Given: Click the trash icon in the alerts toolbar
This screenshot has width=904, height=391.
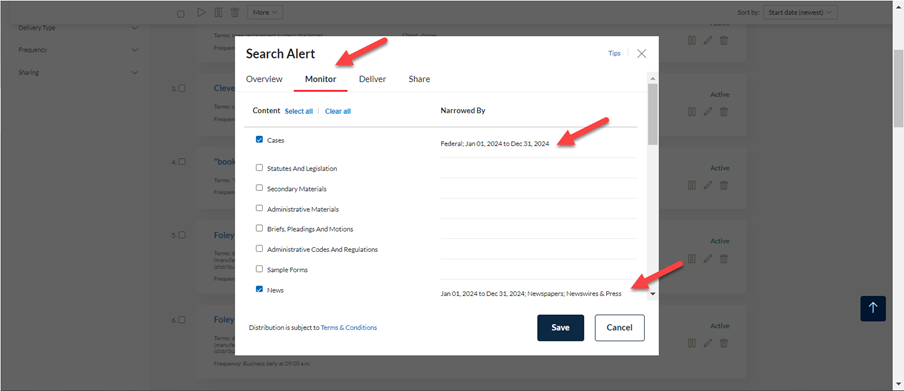Looking at the screenshot, I should pyautogui.click(x=235, y=12).
